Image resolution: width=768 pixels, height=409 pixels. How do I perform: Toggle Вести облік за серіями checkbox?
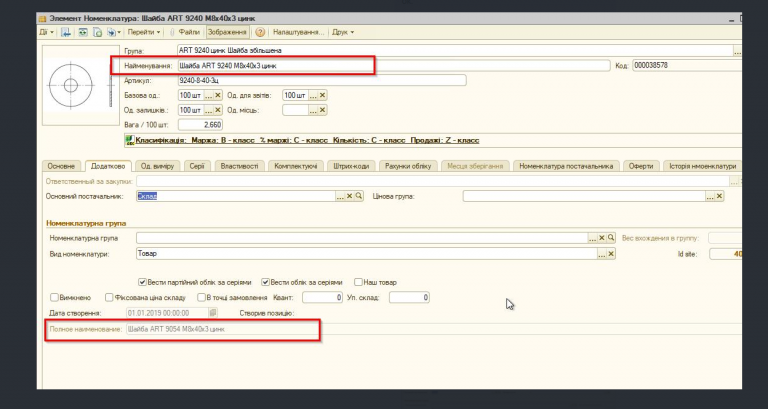coord(265,282)
